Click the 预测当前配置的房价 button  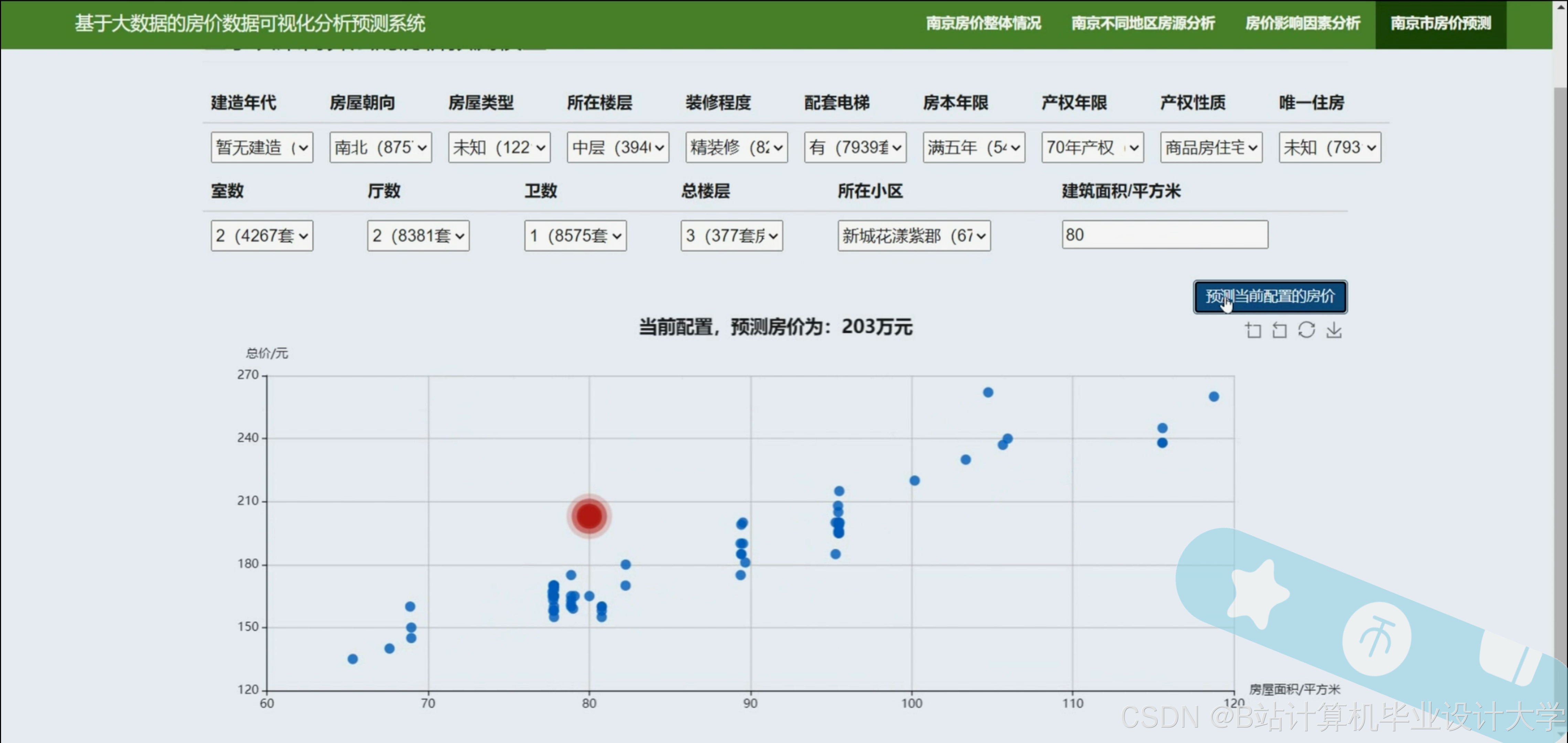coord(1270,297)
